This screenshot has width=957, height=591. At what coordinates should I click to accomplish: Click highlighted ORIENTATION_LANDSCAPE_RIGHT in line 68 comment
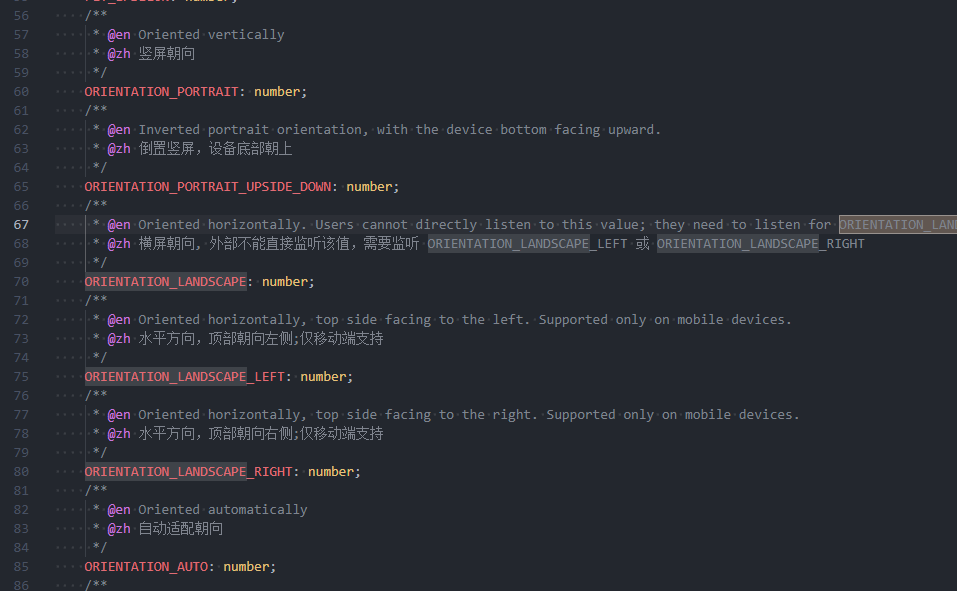760,244
